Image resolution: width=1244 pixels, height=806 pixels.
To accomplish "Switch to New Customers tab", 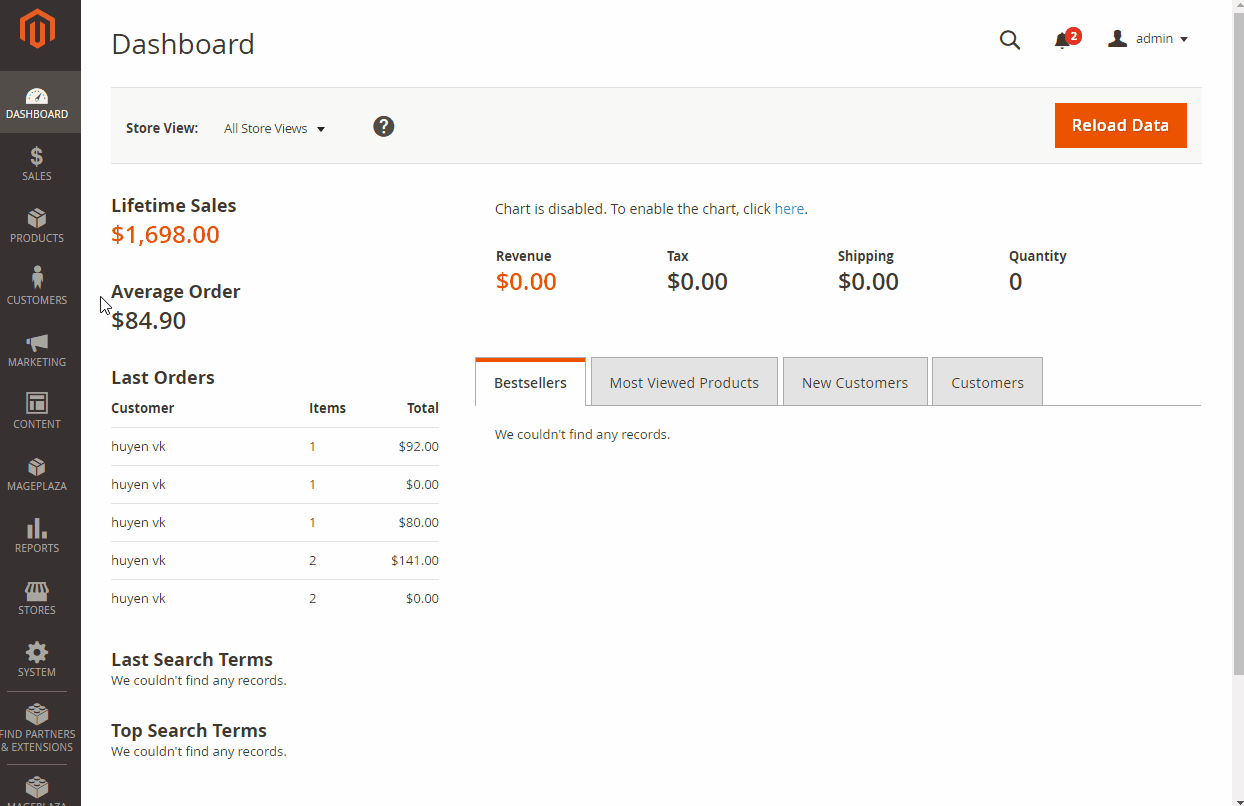I will [855, 382].
